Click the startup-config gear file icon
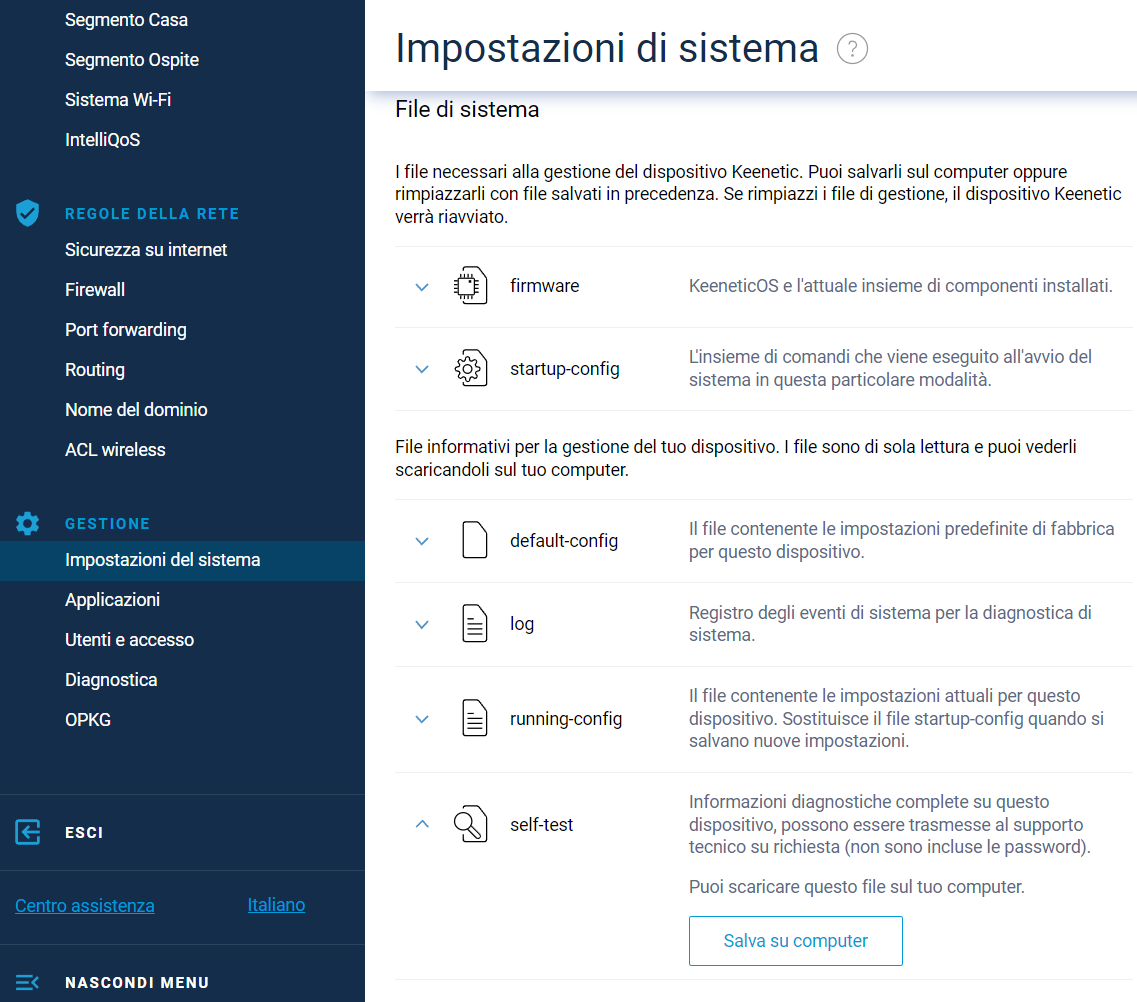 pos(470,369)
